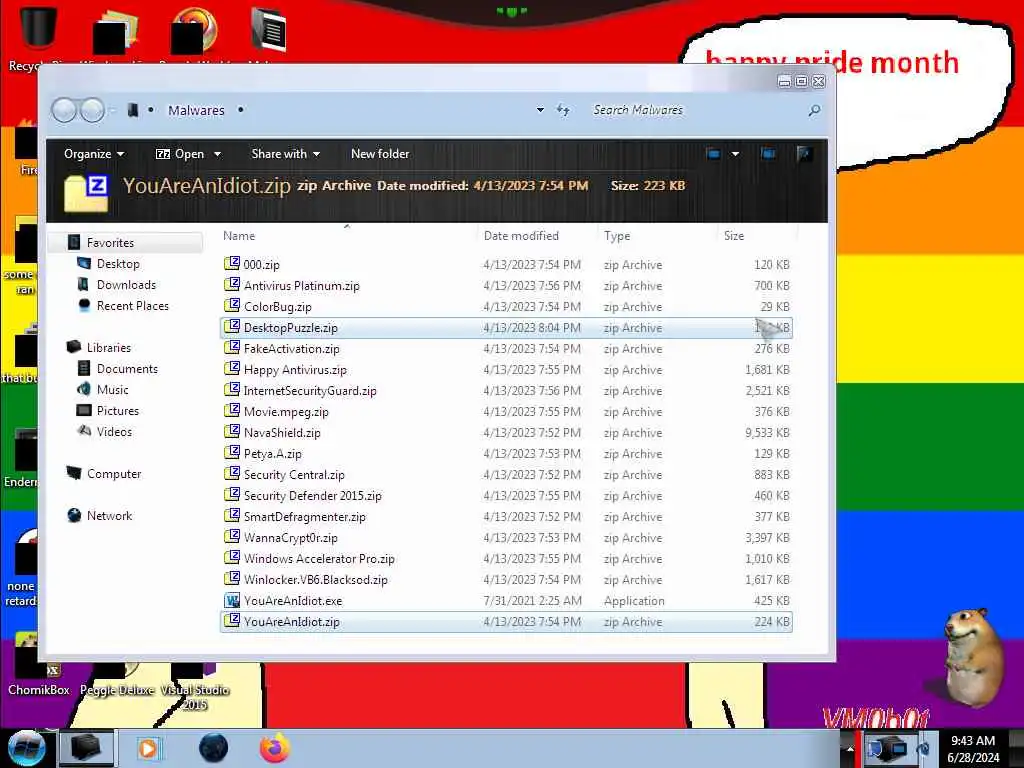Click the Network icon in navigation pane
The width and height of the screenshot is (1024, 768).
click(x=74, y=515)
